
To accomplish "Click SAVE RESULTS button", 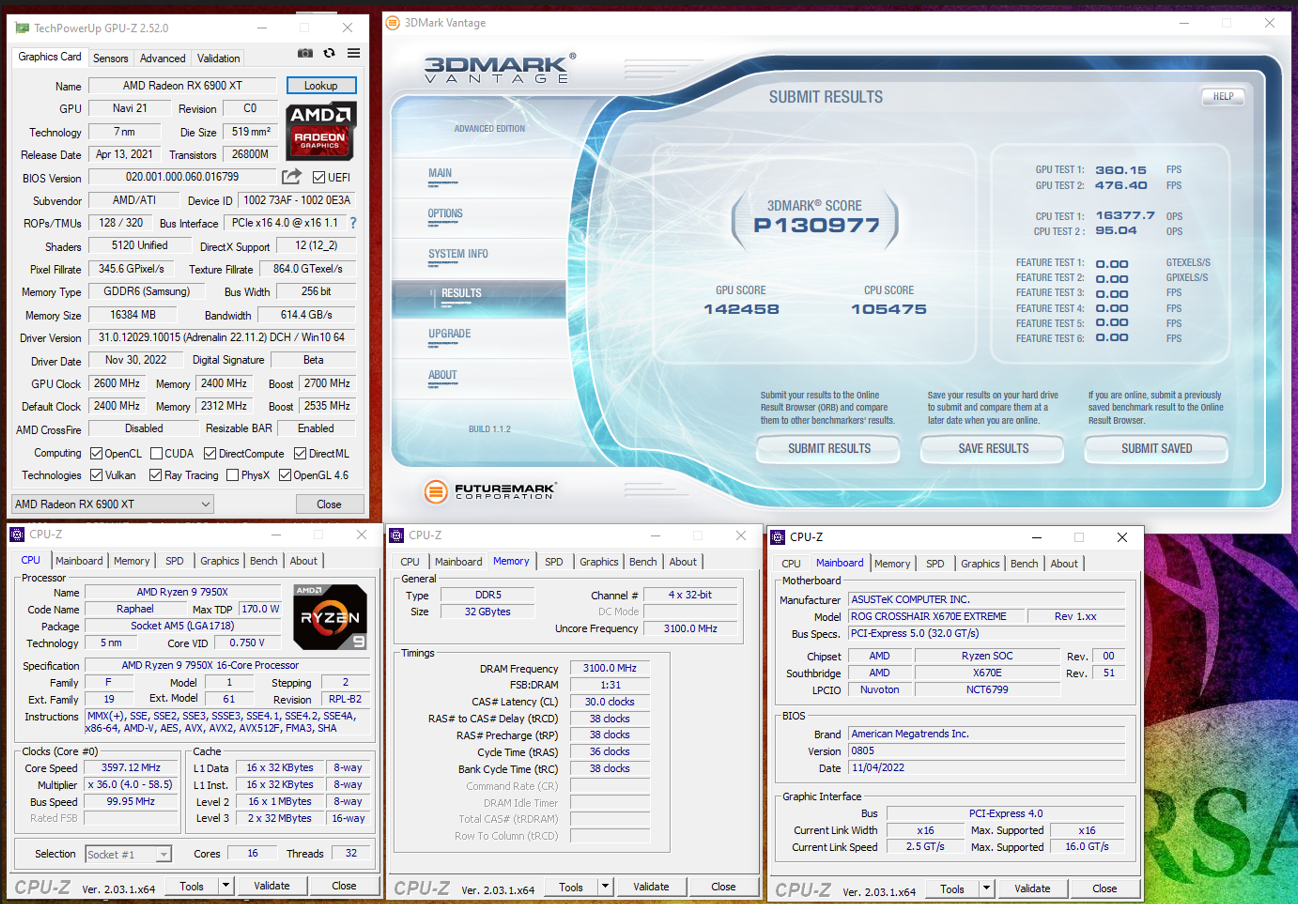I will [x=993, y=449].
